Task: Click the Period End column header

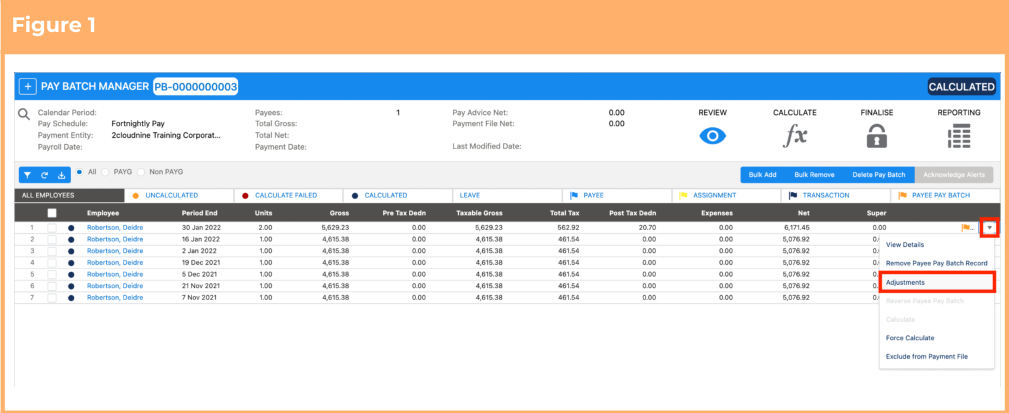Action: pyautogui.click(x=197, y=213)
